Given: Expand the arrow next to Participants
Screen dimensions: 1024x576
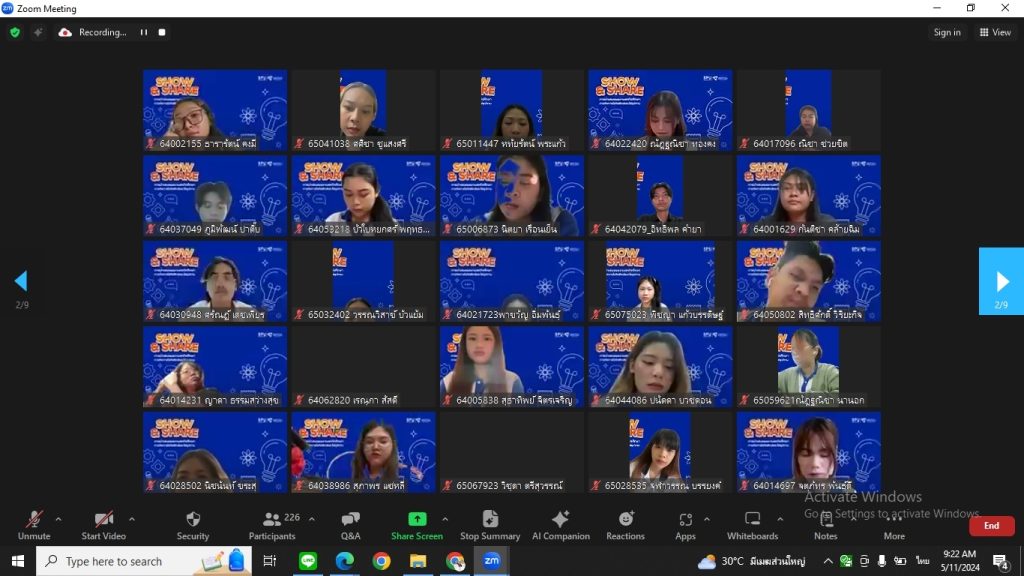Looking at the screenshot, I should 312,519.
